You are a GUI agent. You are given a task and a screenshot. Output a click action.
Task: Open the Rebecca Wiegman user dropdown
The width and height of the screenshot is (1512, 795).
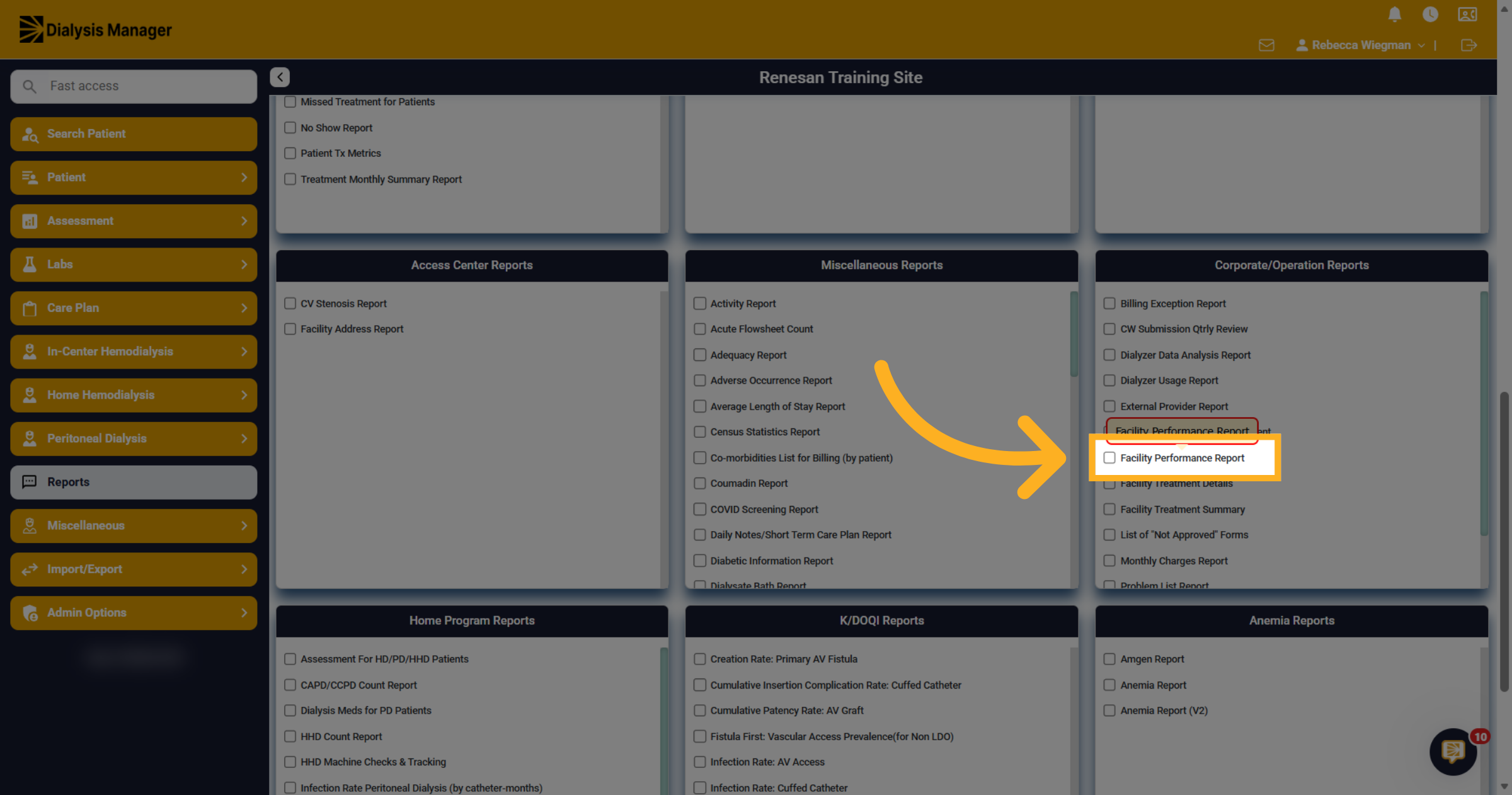[x=1361, y=45]
